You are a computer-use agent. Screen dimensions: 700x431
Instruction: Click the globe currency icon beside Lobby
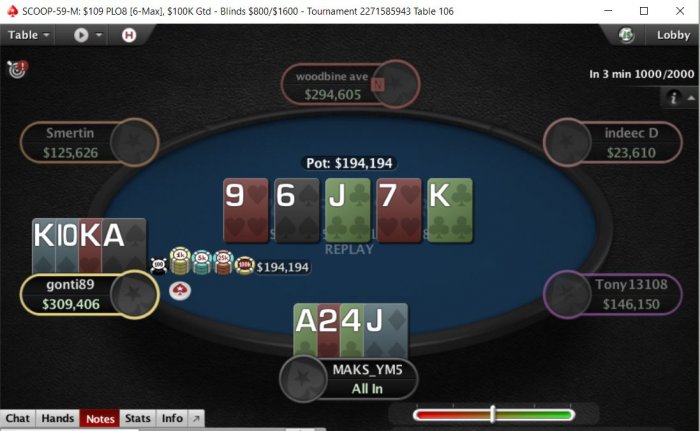point(626,35)
